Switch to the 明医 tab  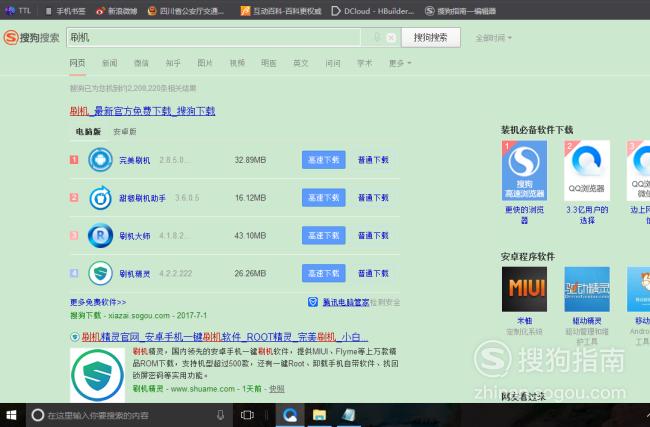point(268,63)
